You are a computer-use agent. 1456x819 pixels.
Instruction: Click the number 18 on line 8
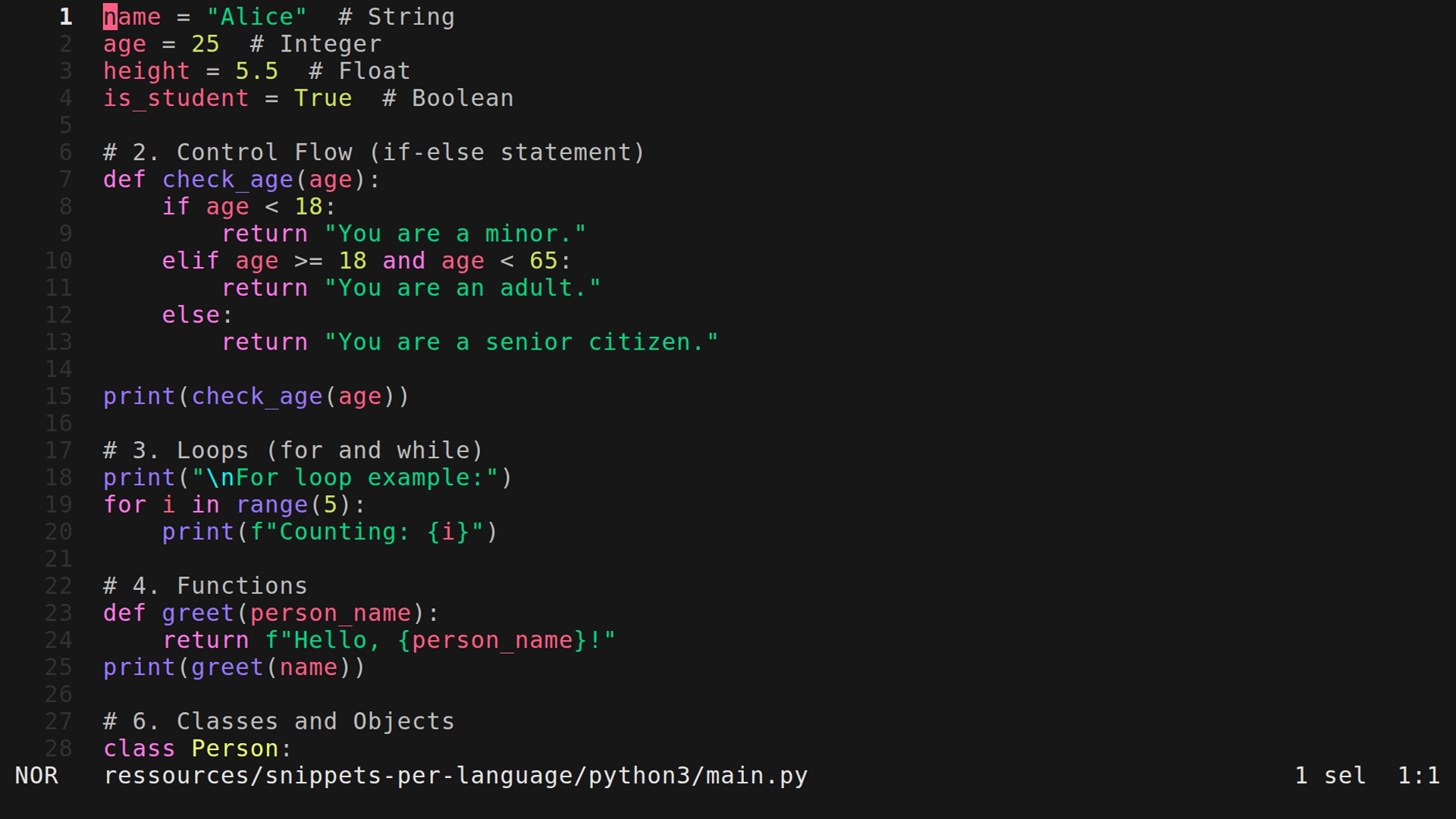[309, 207]
